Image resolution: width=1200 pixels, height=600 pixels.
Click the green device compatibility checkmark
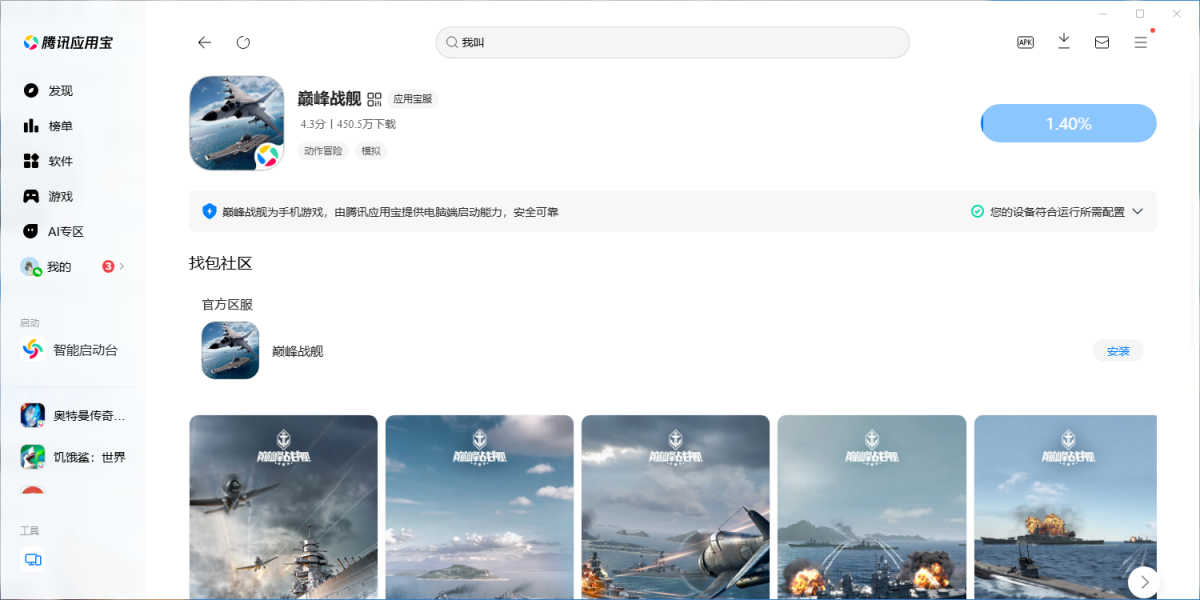977,211
